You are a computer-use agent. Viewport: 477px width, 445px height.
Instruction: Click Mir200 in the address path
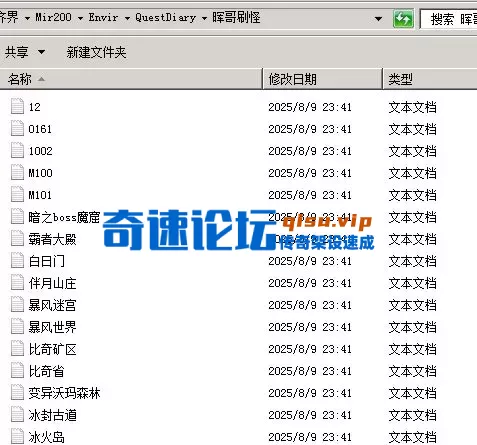click(x=53, y=17)
